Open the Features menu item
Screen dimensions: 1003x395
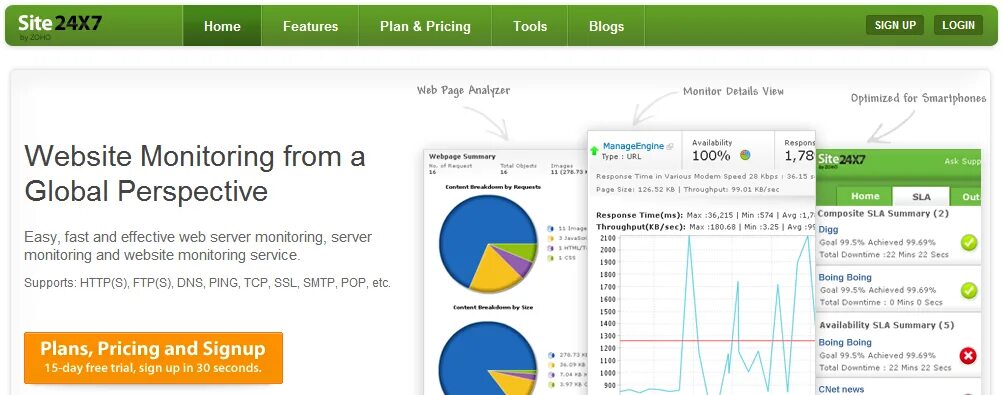point(310,26)
